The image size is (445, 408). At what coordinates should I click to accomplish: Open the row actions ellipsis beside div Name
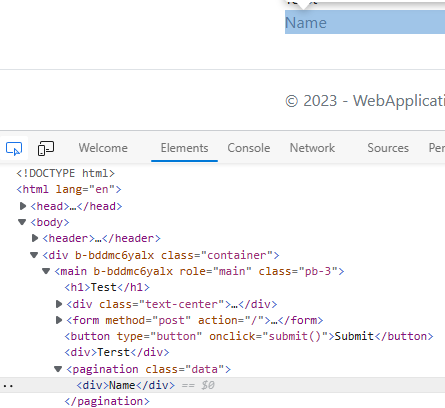pos(8,386)
